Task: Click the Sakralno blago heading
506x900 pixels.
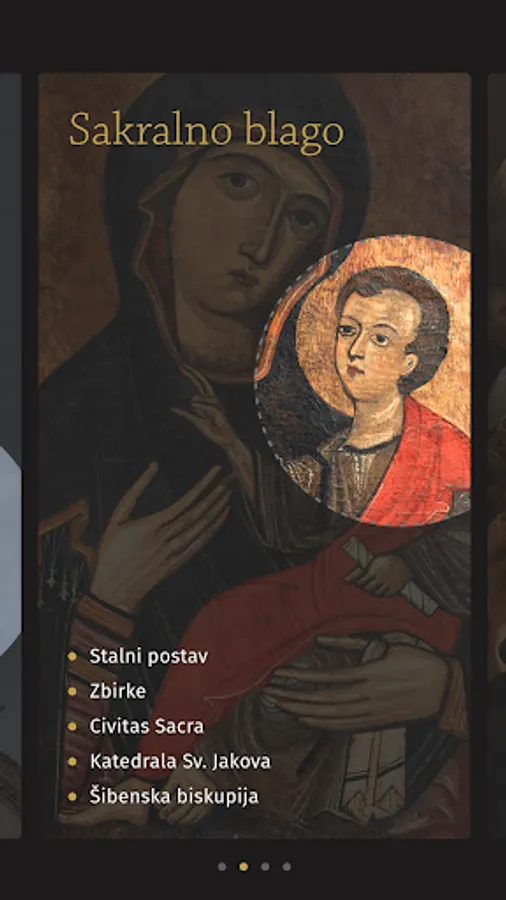Action: pos(207,131)
